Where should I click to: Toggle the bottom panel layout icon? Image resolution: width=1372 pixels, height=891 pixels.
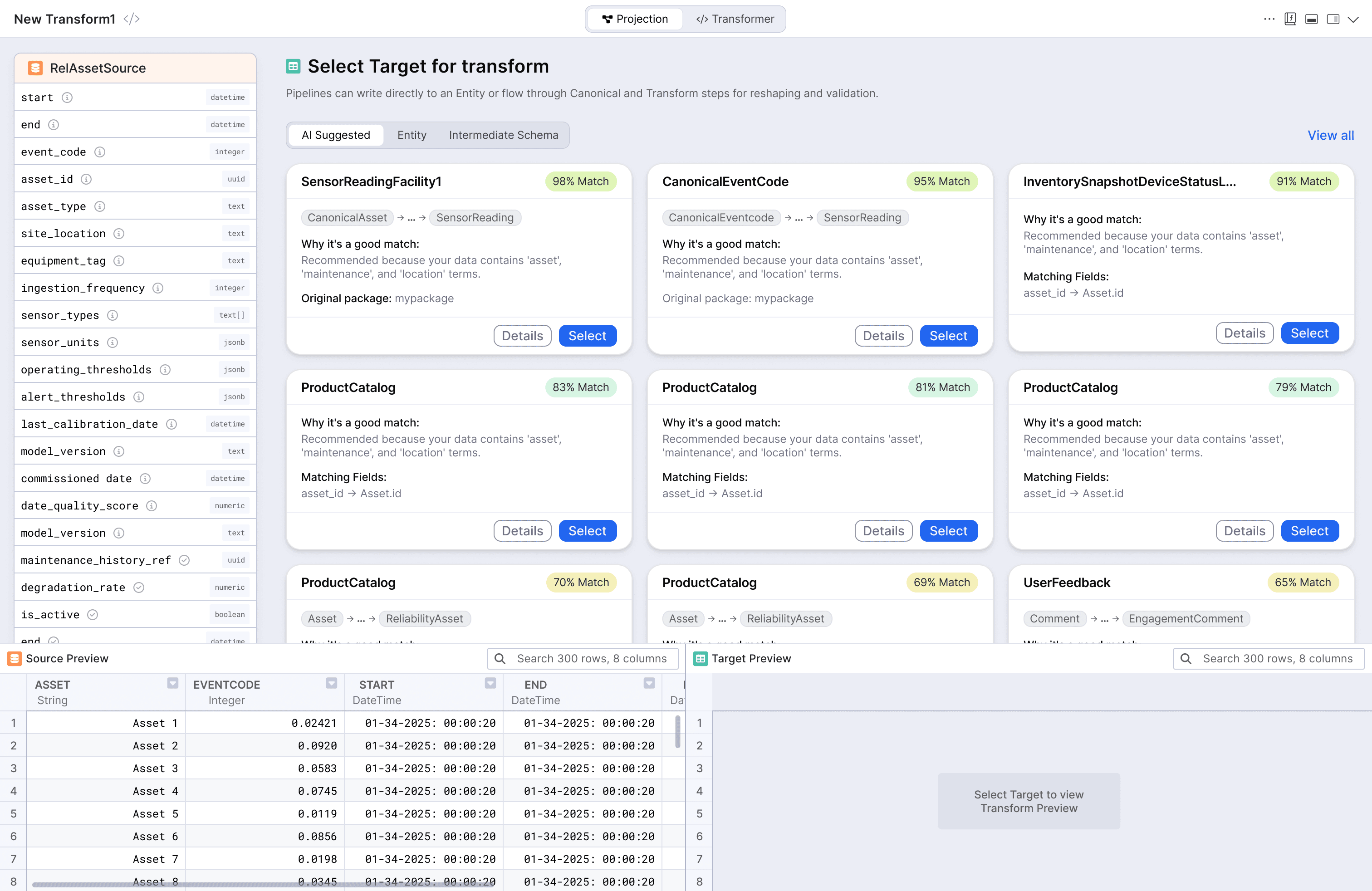click(1311, 19)
